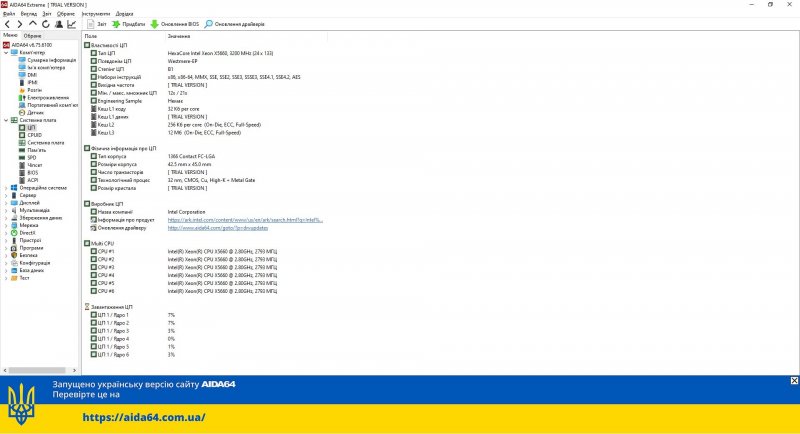
Task: Close the AIDA64 Ukrainian site banner
Action: click(794, 381)
